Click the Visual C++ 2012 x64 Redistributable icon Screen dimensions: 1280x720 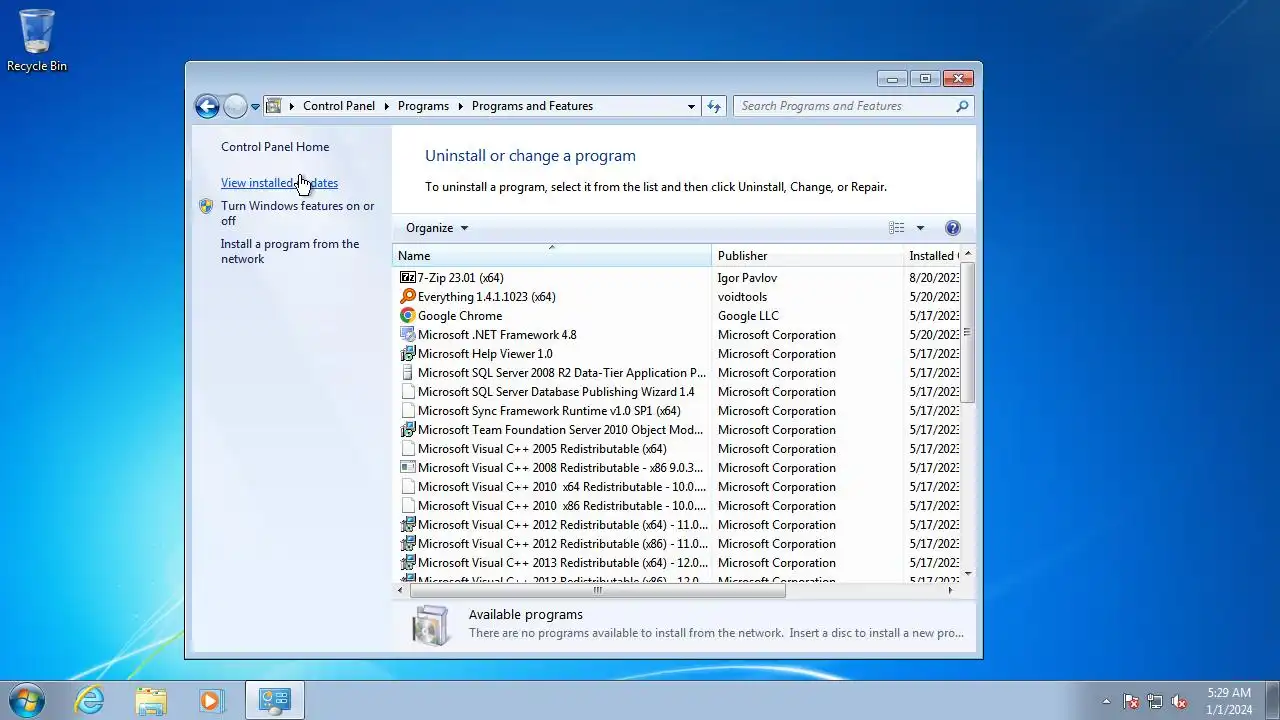click(x=407, y=524)
